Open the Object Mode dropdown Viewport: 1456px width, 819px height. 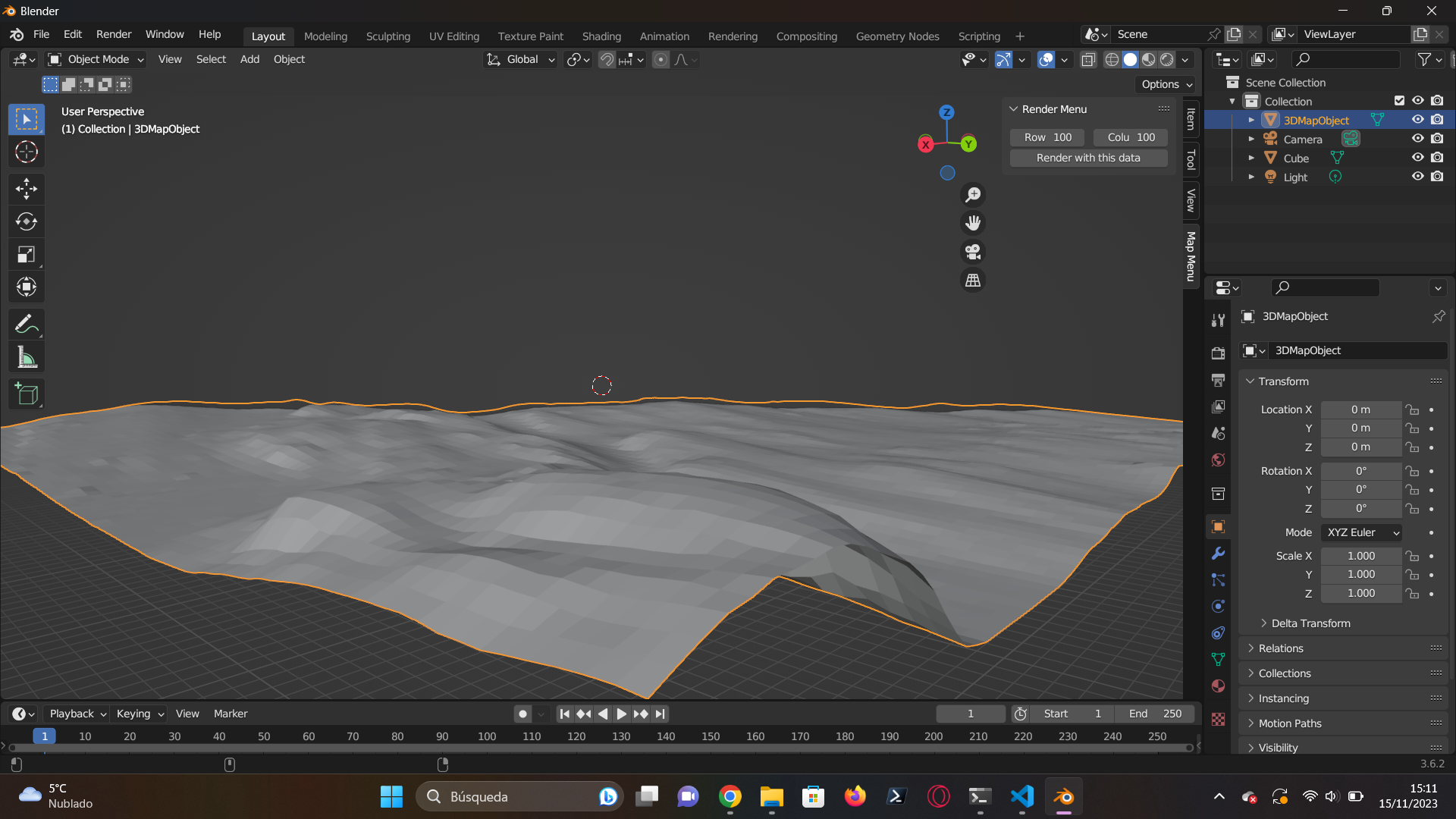tap(96, 59)
